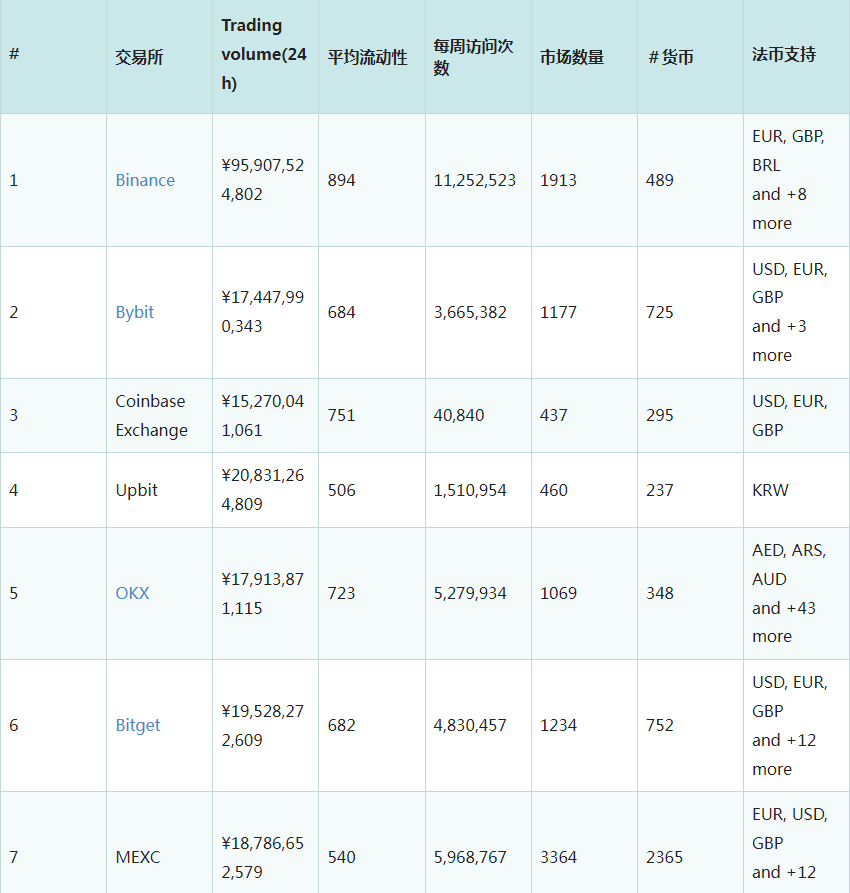Select weekly visits 11,252,523
The width and height of the screenshot is (850, 893).
click(x=475, y=180)
